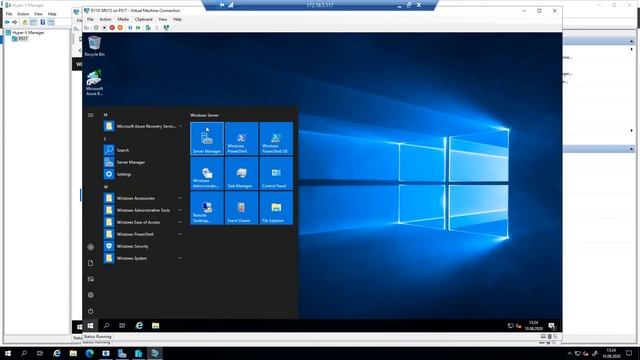Viewport: 640px width, 360px height.
Task: Open the File Explorer tile
Action: pyautogui.click(x=276, y=208)
